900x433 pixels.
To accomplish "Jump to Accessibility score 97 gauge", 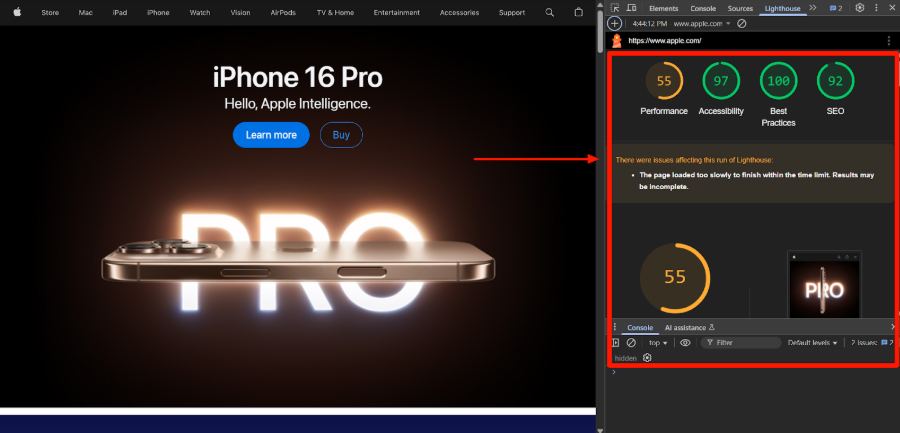I will point(721,81).
